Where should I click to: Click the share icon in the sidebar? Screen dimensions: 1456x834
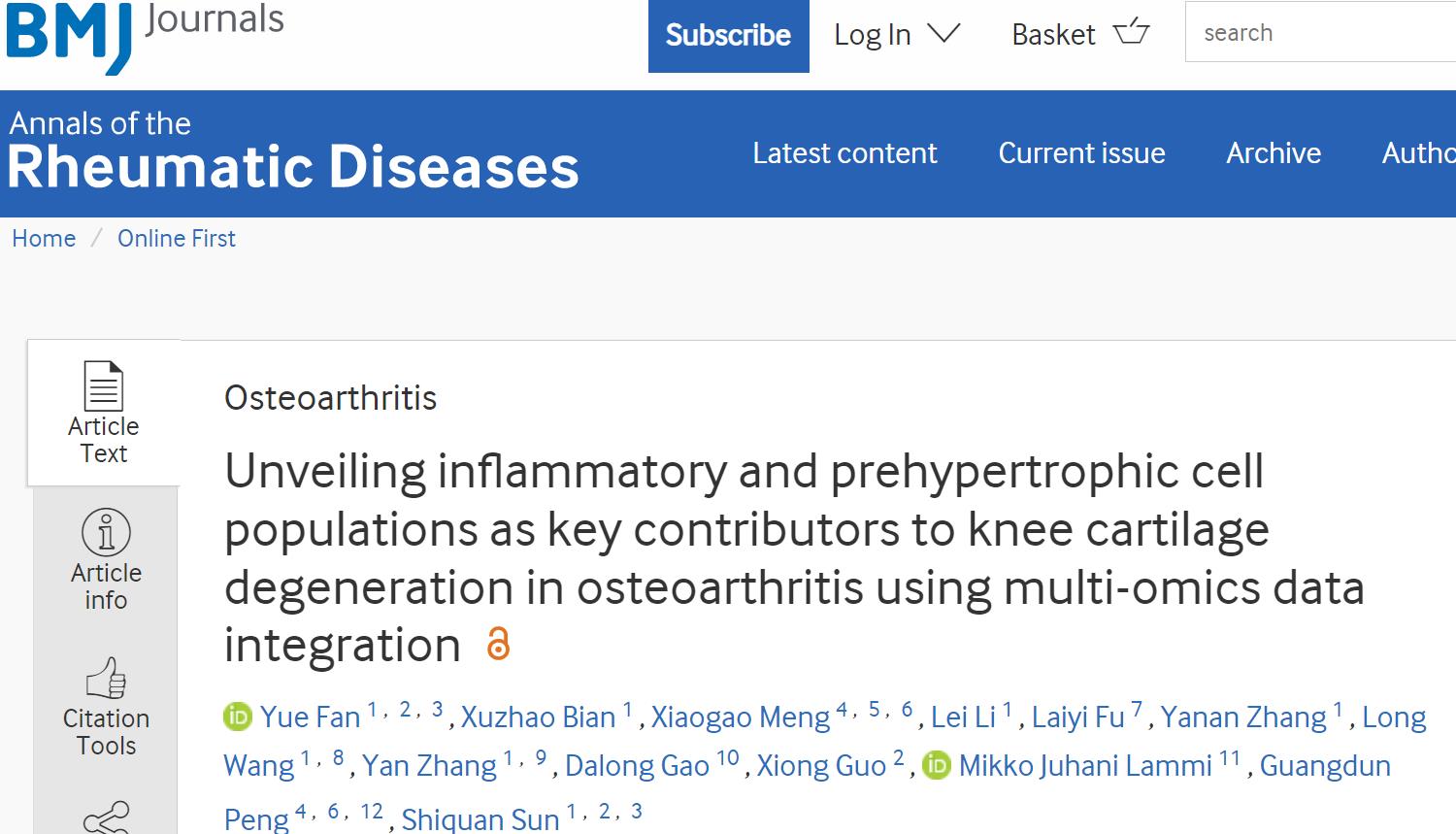click(107, 818)
